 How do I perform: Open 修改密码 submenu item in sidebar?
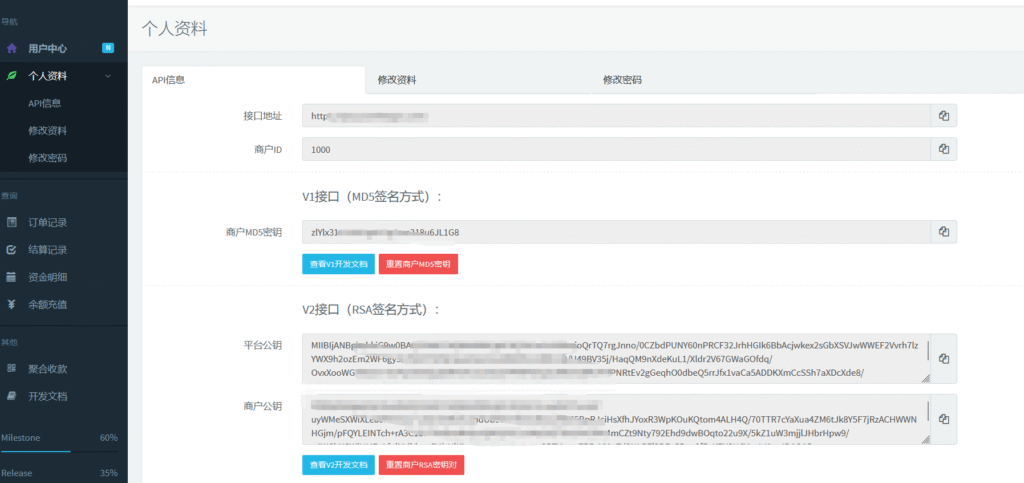tap(48, 158)
